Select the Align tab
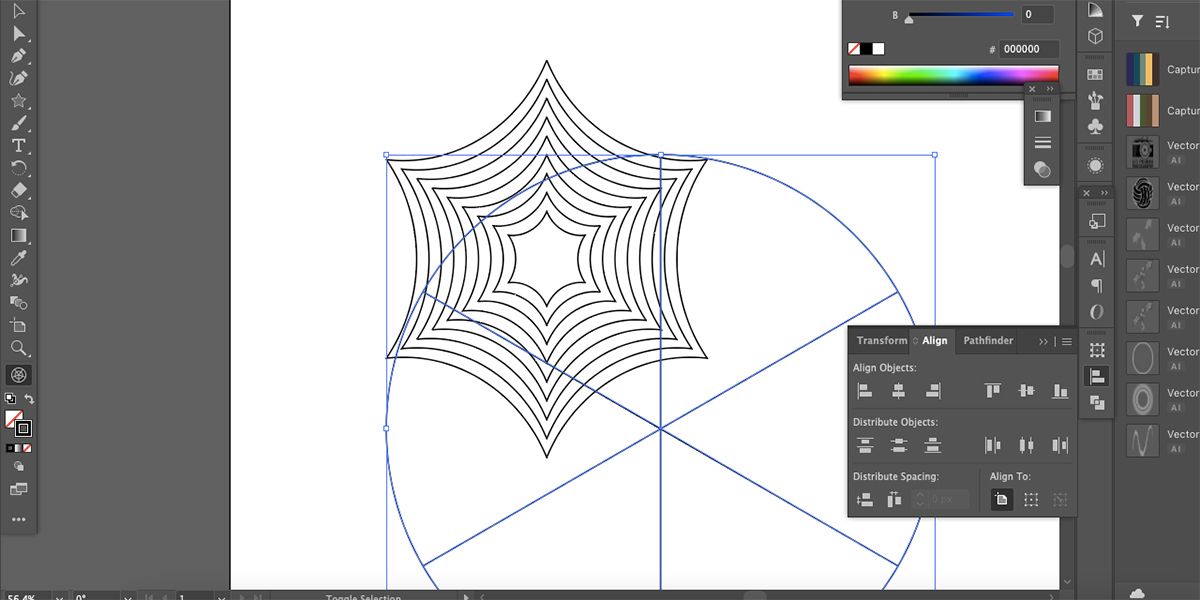 click(x=935, y=341)
